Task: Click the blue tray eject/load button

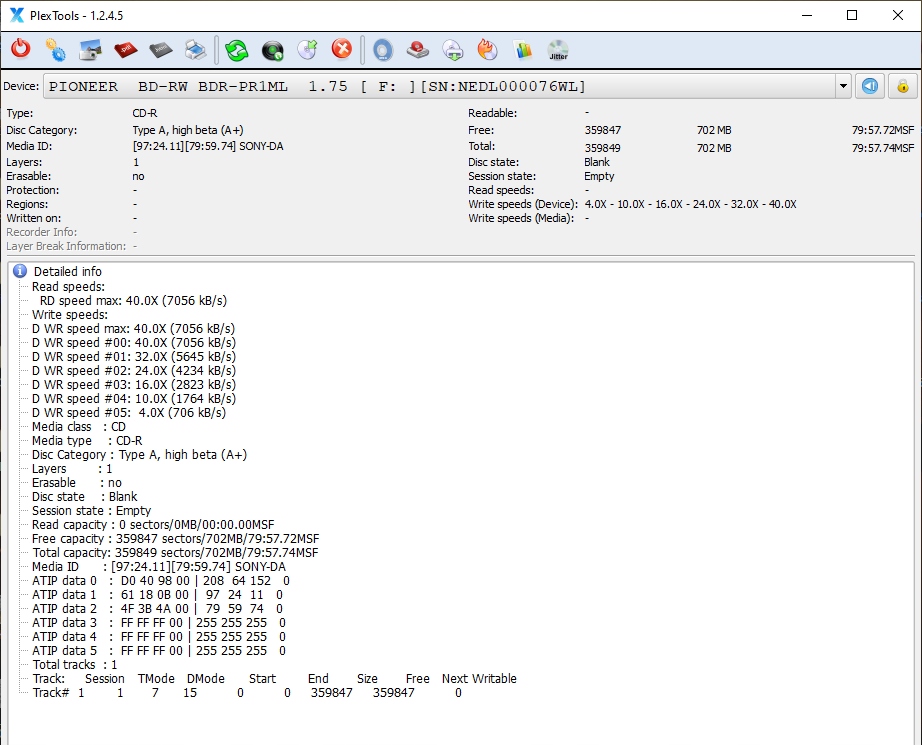Action: [870, 86]
